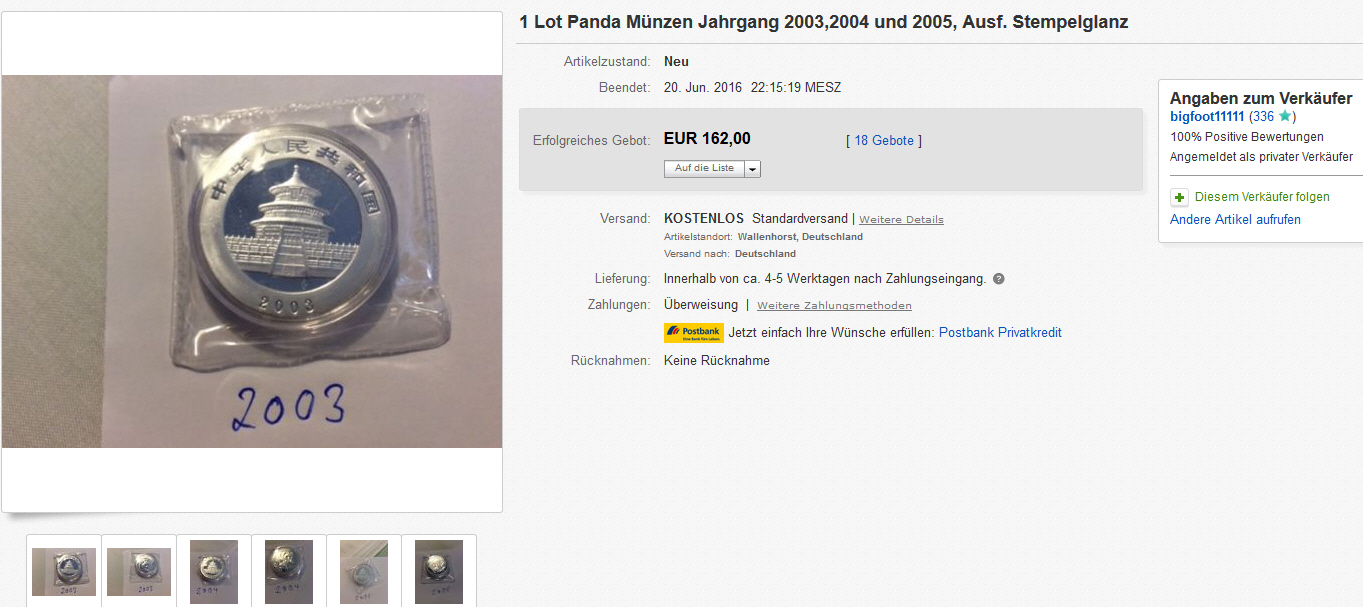
Task: Click the delivery info question mark icon
Action: click(x=998, y=279)
